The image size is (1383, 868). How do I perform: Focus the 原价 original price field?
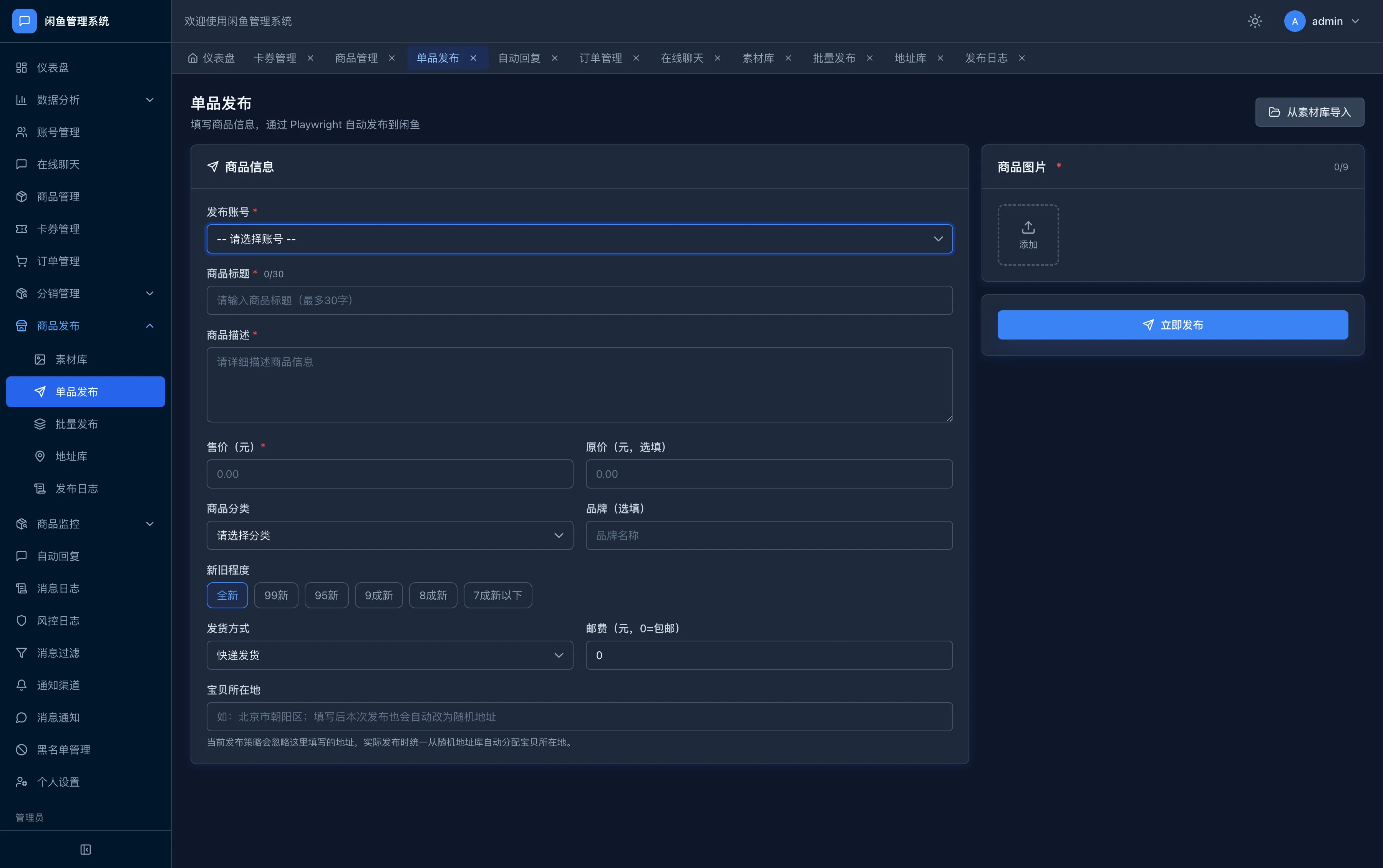769,474
